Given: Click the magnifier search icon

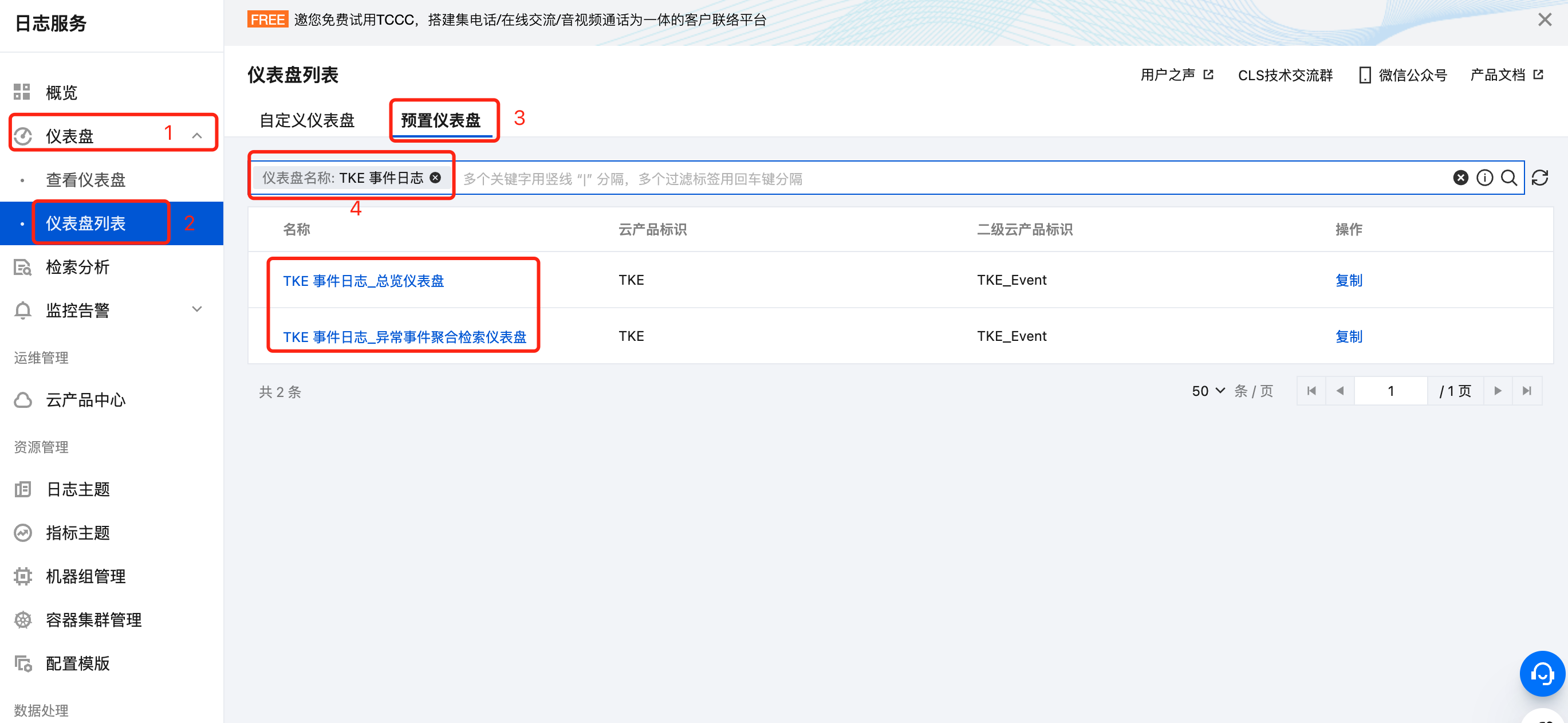Looking at the screenshot, I should point(1509,177).
